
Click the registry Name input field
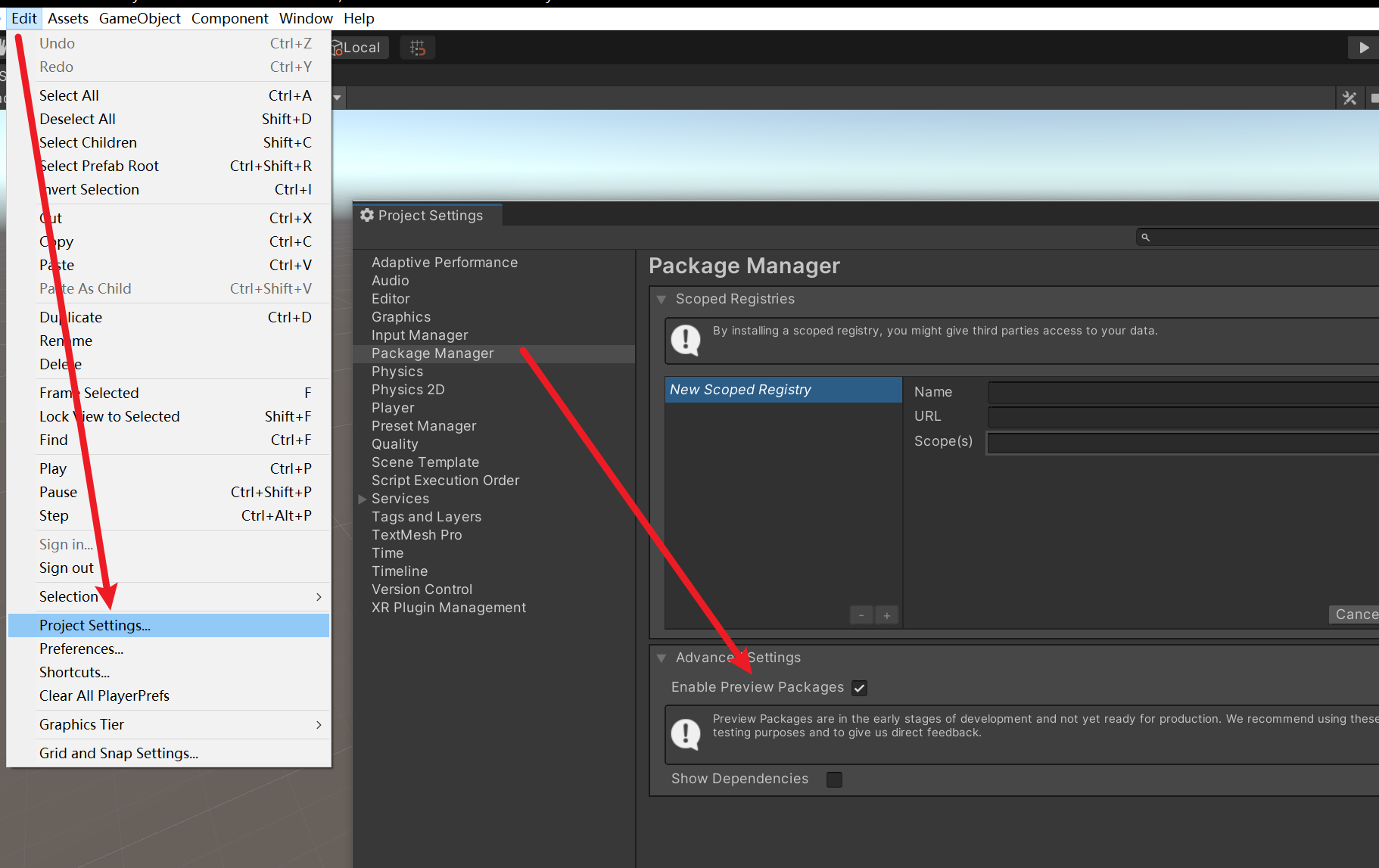1183,392
